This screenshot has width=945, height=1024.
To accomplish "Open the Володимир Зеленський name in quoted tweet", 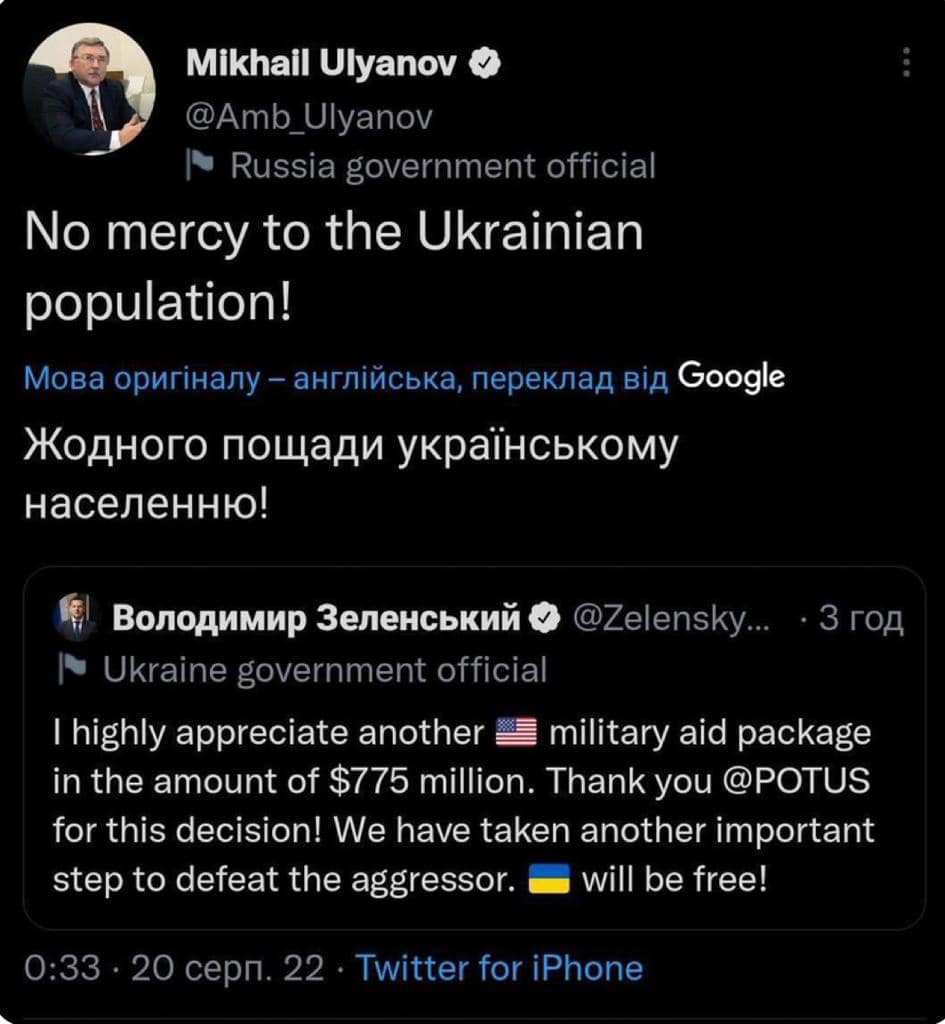I will click(317, 620).
